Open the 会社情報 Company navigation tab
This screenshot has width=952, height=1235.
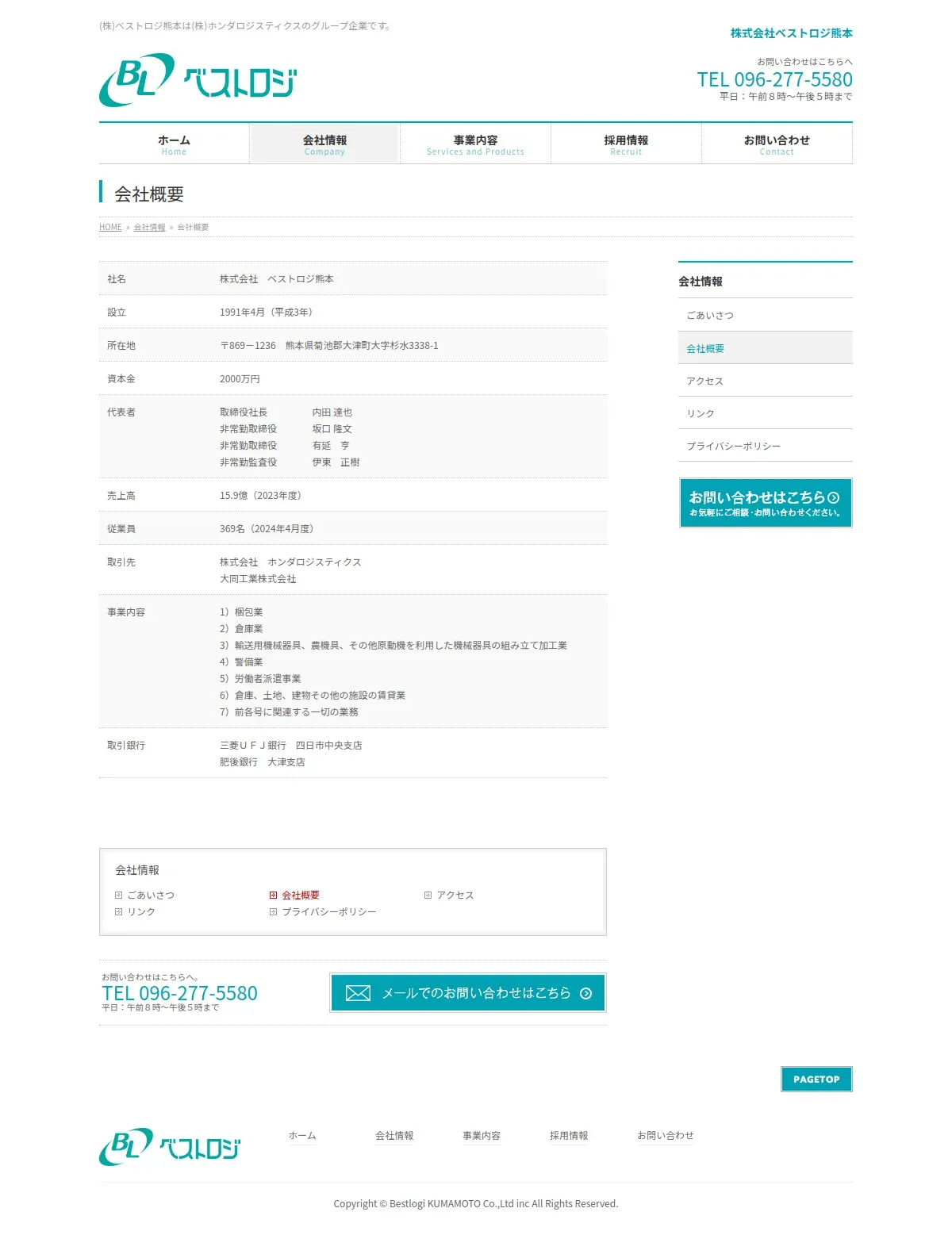click(x=324, y=144)
